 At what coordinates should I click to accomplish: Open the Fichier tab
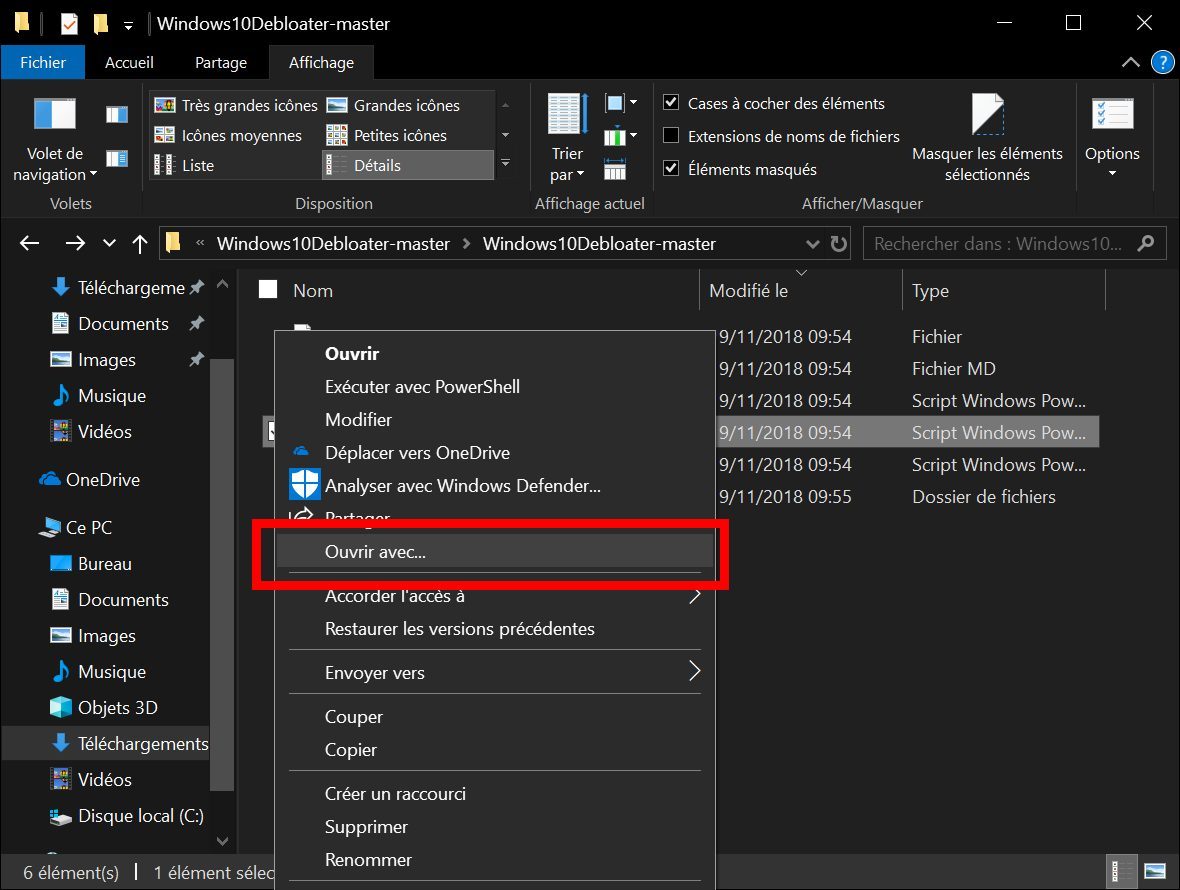tap(43, 62)
